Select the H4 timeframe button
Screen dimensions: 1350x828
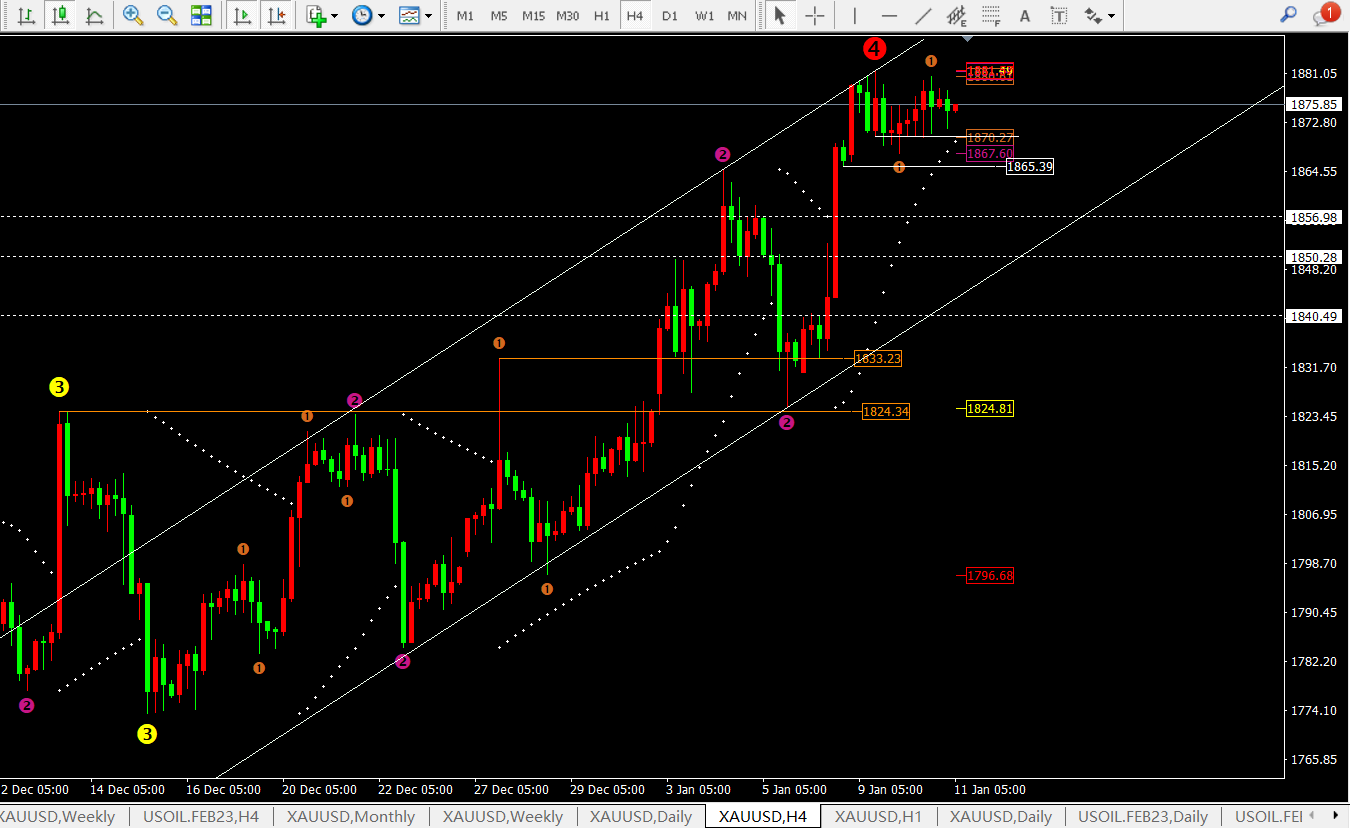coord(635,16)
